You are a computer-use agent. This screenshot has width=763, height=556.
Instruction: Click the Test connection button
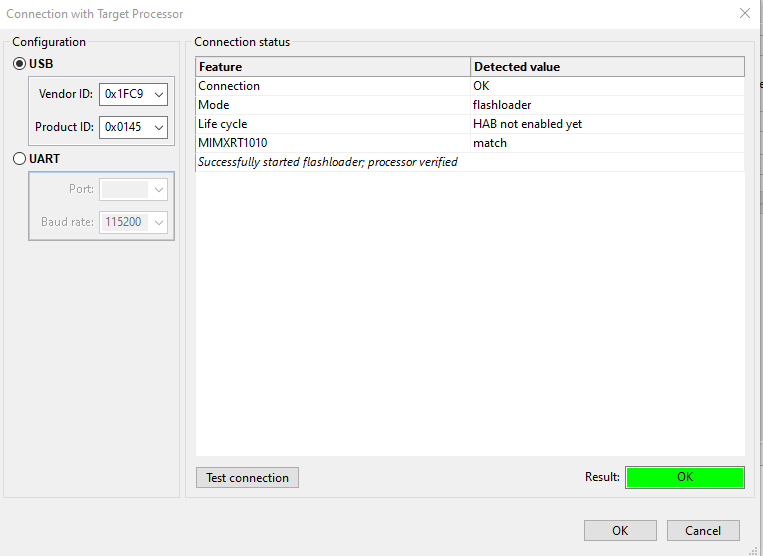pos(247,478)
